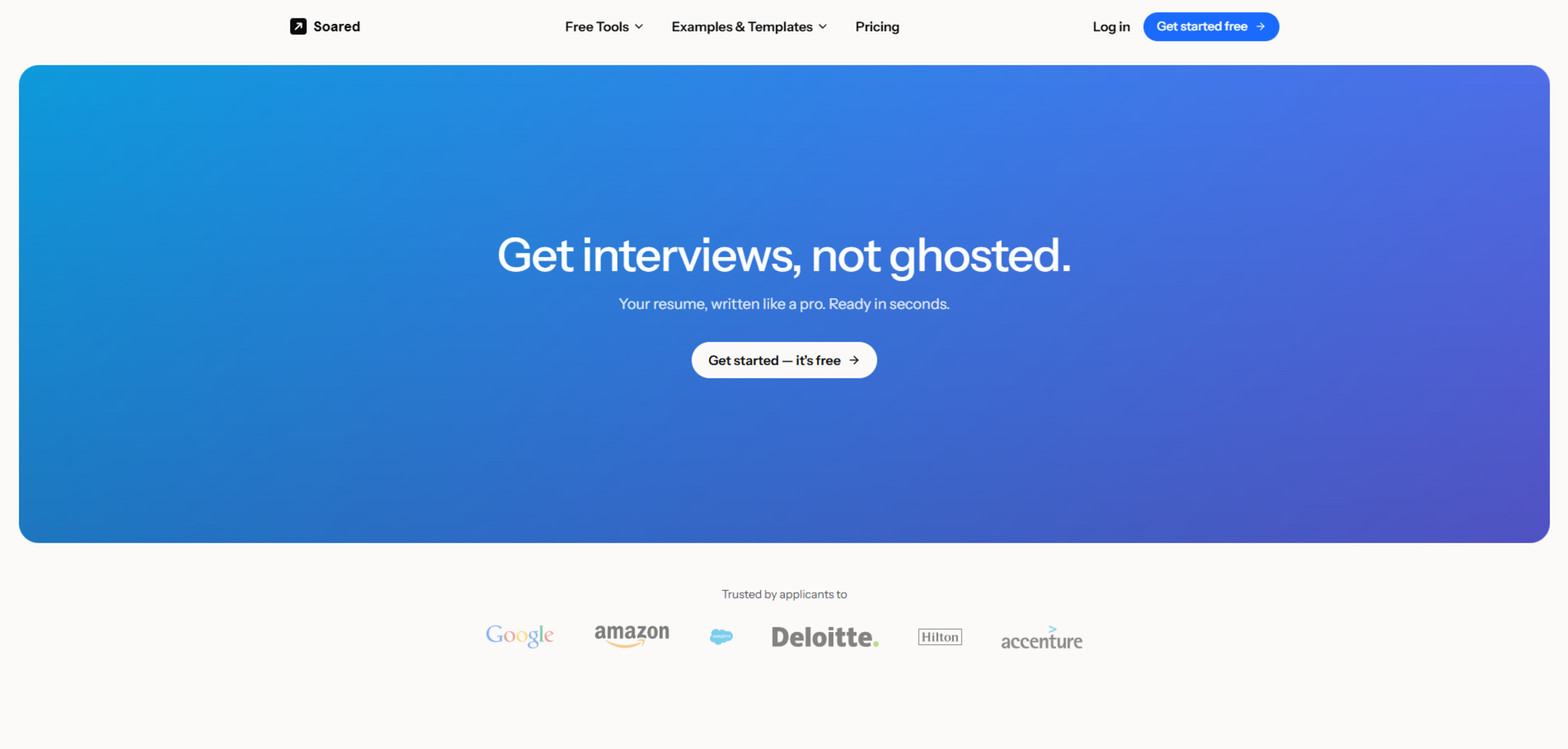Click the Accenture logo
The width and height of the screenshot is (1568, 749).
coord(1042,638)
